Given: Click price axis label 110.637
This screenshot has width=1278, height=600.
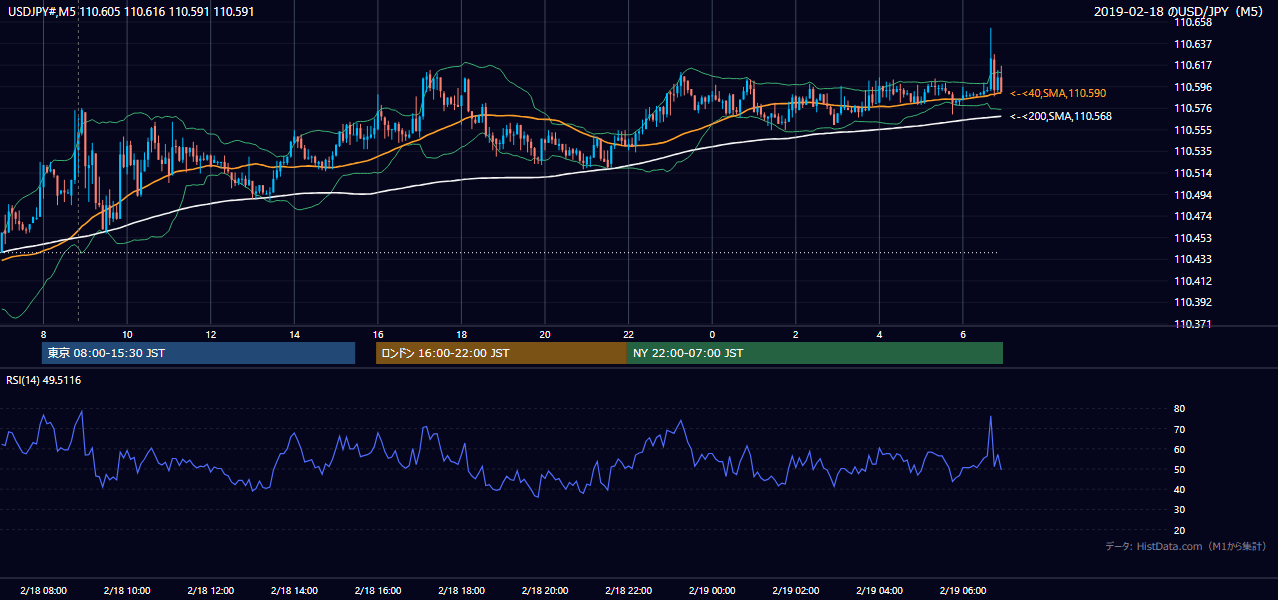Looking at the screenshot, I should pyautogui.click(x=1192, y=44).
